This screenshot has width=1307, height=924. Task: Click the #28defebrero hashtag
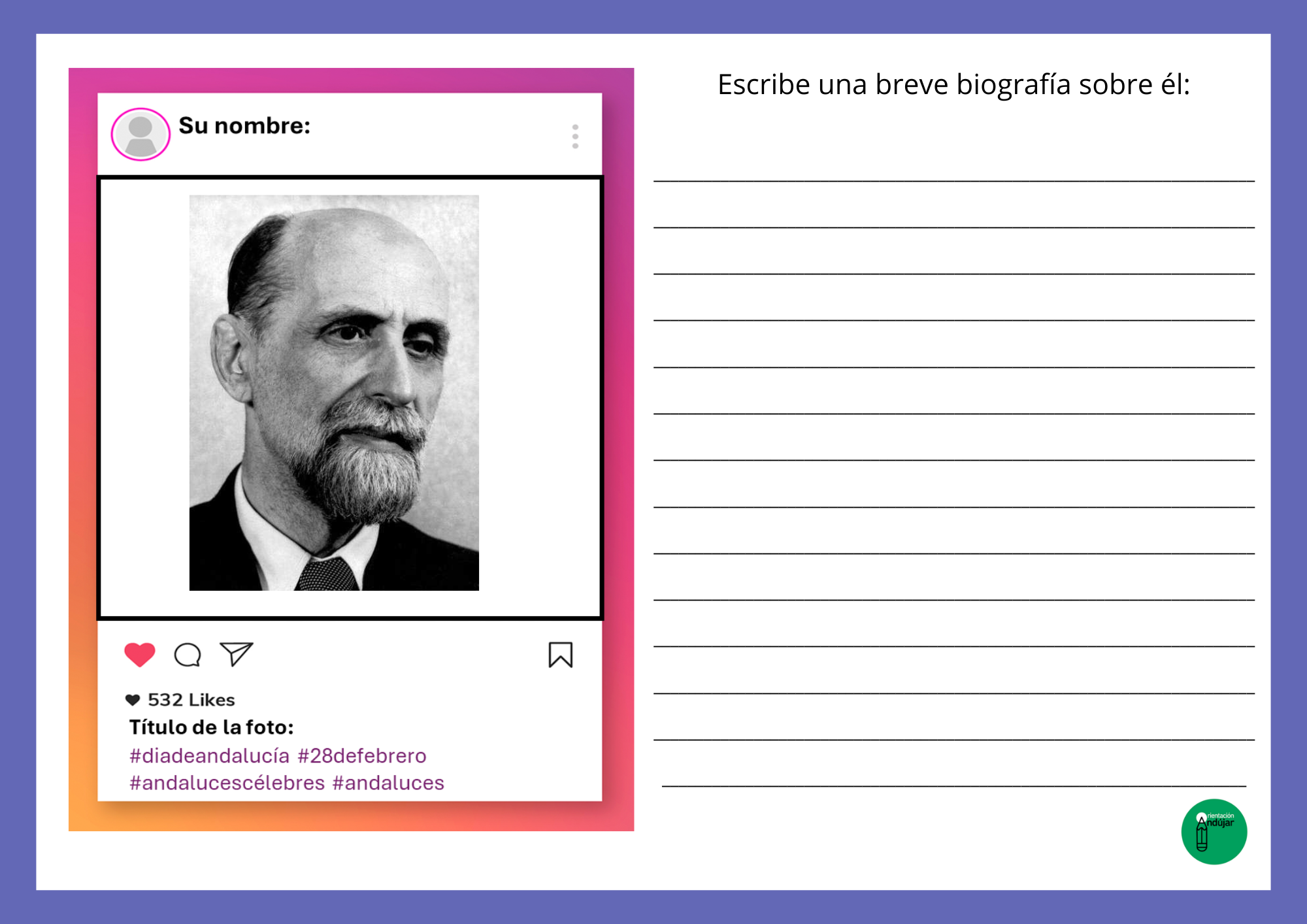coord(362,756)
